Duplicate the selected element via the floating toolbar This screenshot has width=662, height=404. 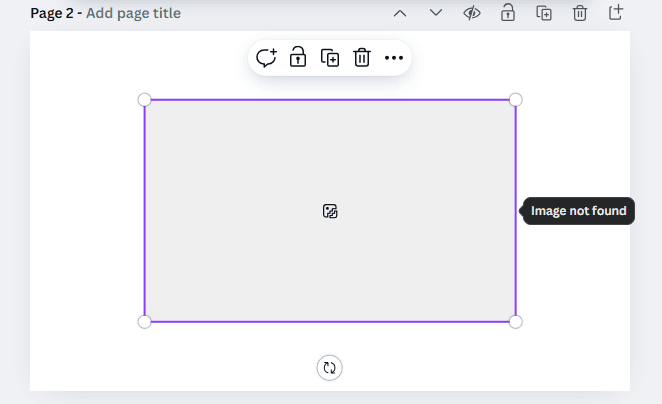330,58
